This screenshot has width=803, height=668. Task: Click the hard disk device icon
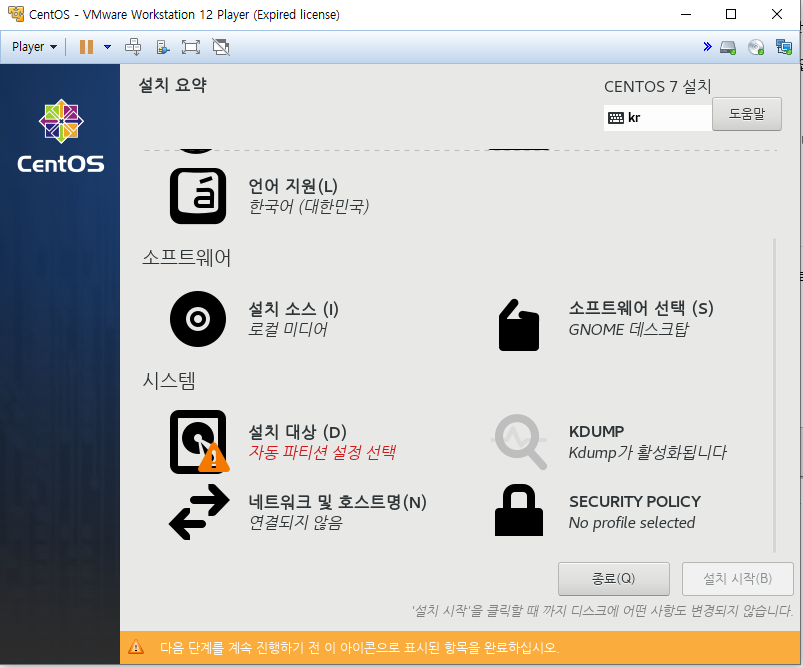coord(728,48)
